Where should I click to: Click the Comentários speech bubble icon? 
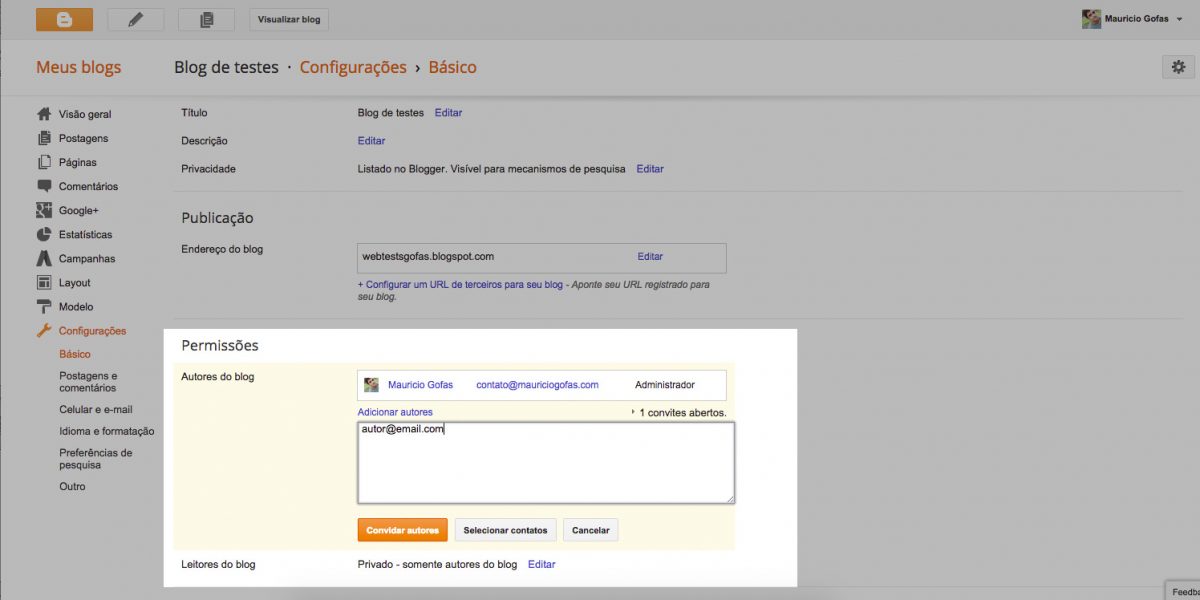click(x=44, y=186)
